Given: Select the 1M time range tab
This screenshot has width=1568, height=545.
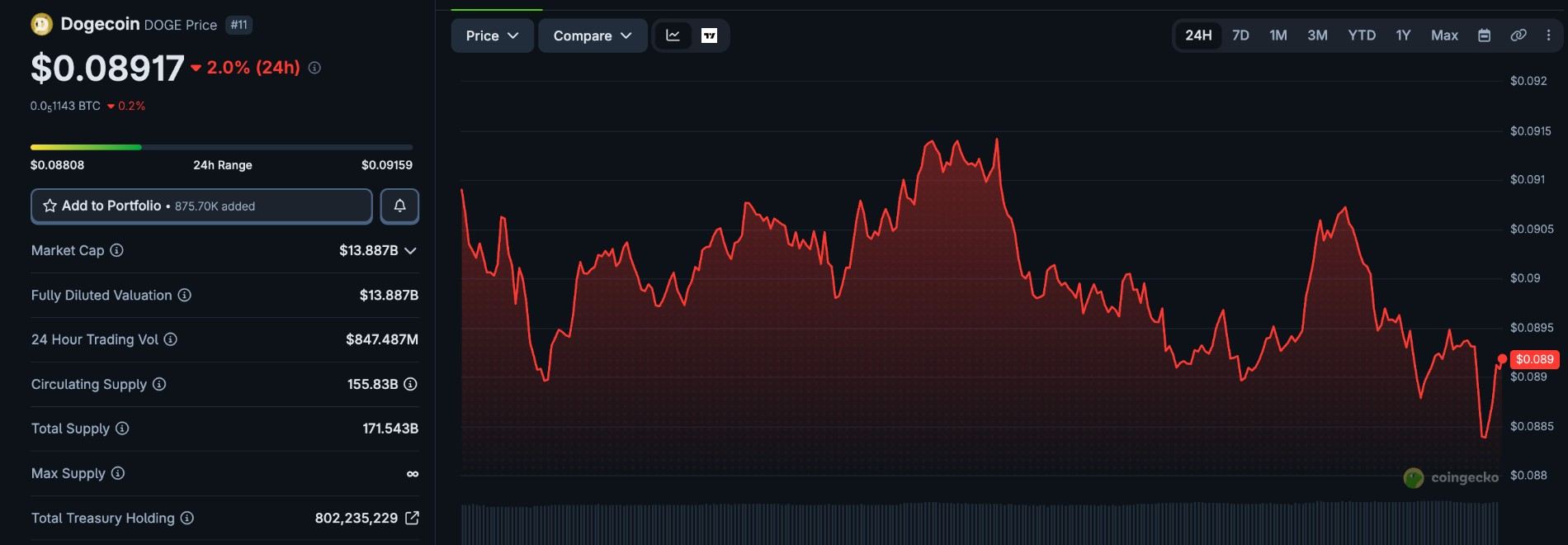Looking at the screenshot, I should pyautogui.click(x=1278, y=36).
